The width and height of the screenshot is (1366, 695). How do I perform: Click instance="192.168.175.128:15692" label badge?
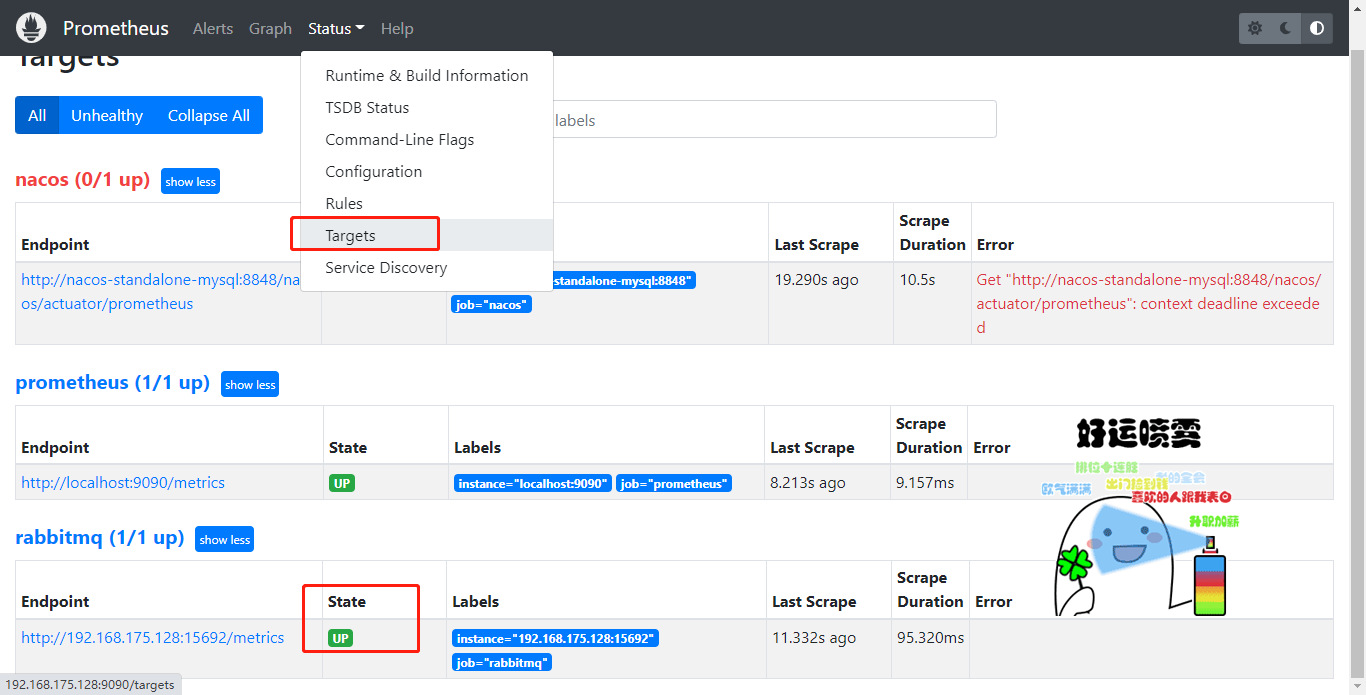point(555,638)
